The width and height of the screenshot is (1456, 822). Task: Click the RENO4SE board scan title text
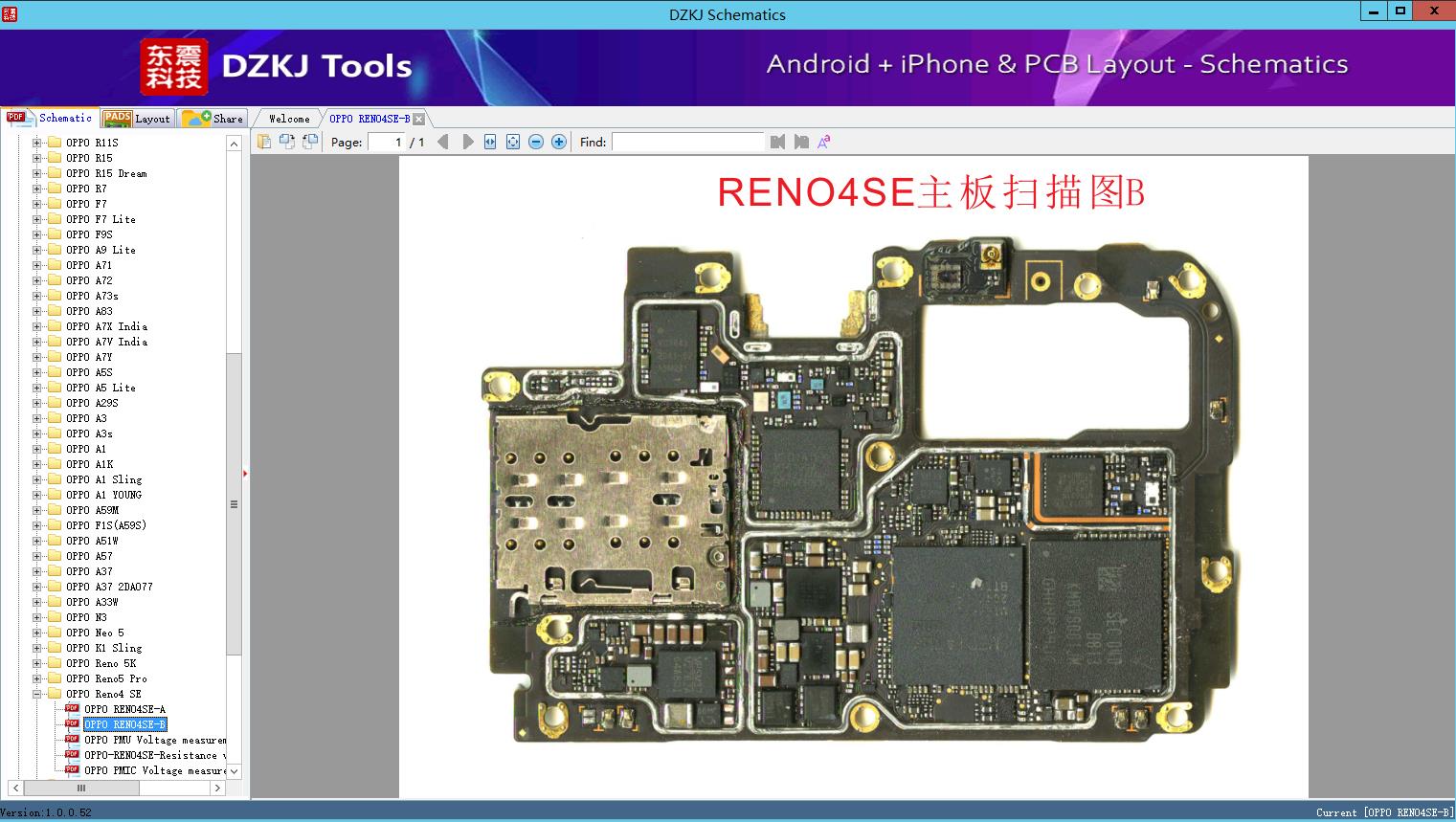point(930,192)
